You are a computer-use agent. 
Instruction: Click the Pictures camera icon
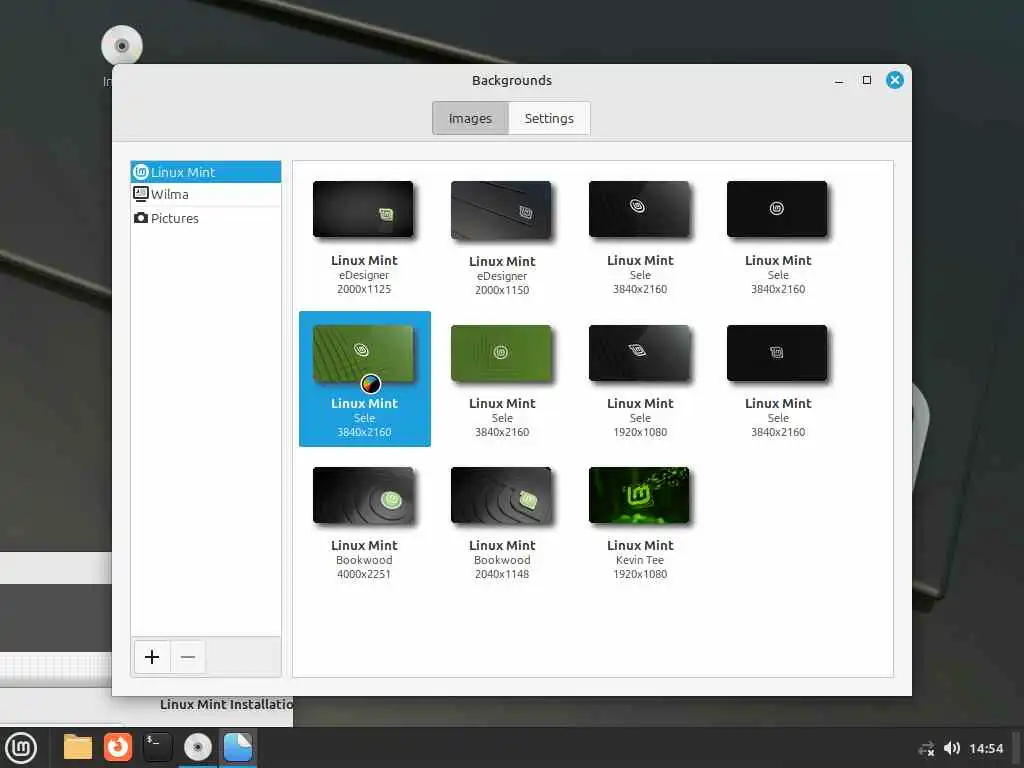click(140, 217)
